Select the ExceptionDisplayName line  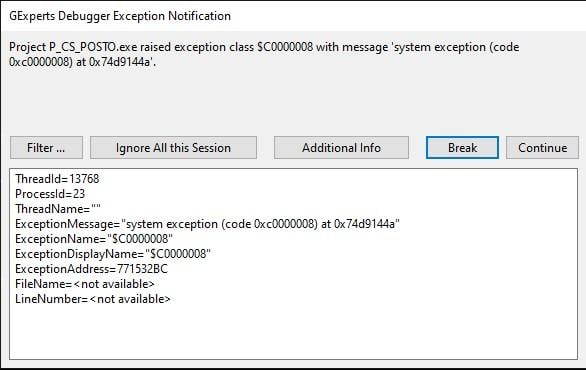click(113, 254)
